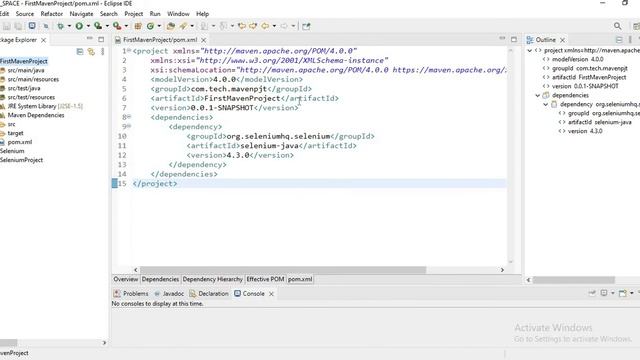Viewport: 640px width, 360px height.
Task: Click the green Run button icon
Action: pos(79,26)
